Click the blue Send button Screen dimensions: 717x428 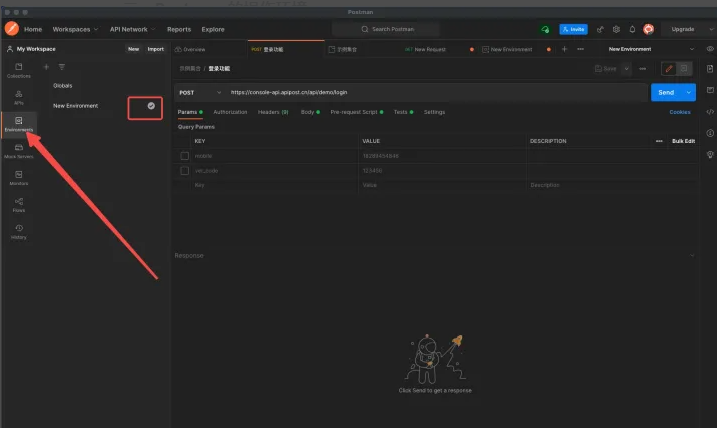click(666, 92)
